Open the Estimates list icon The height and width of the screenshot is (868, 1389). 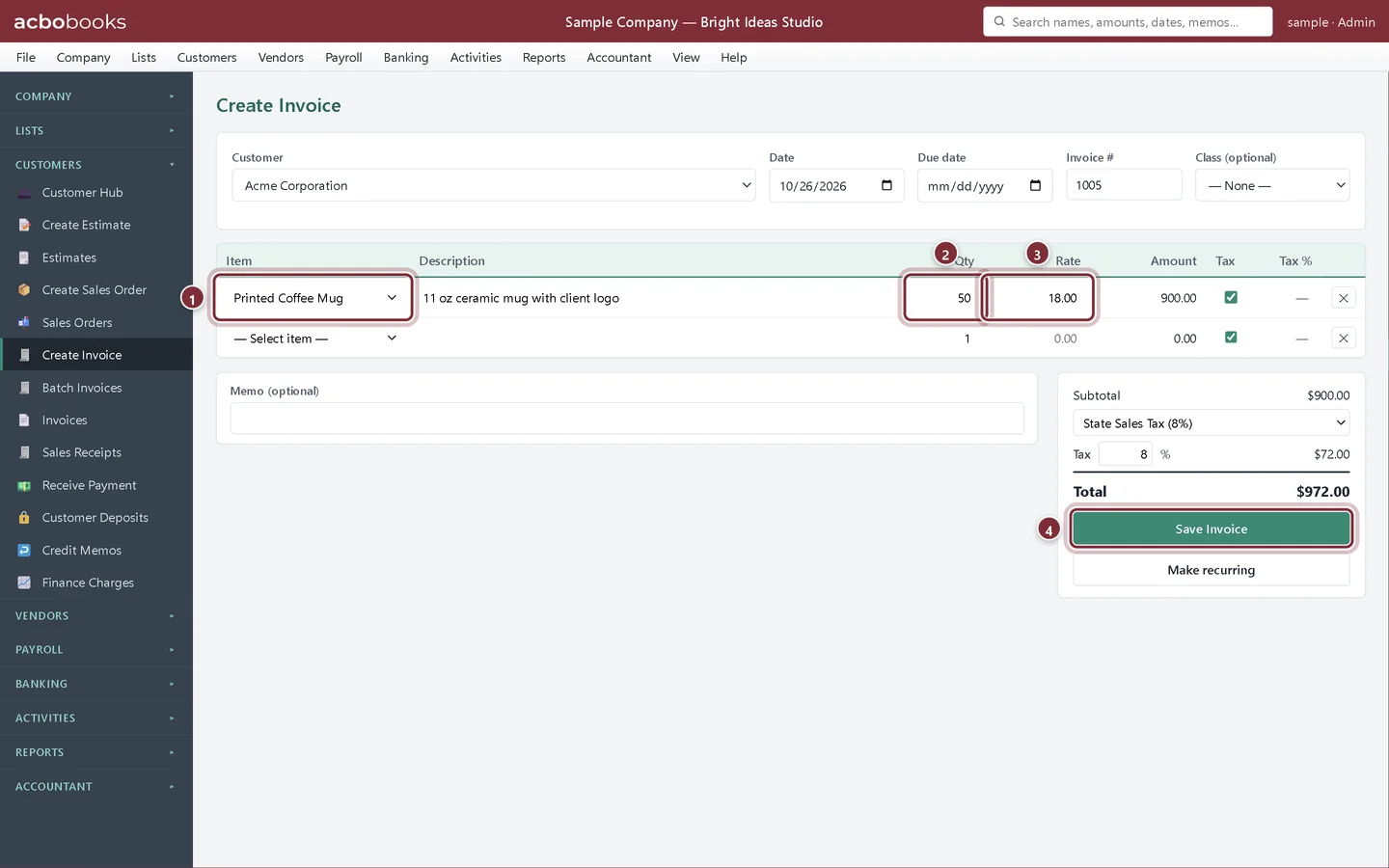click(x=24, y=258)
